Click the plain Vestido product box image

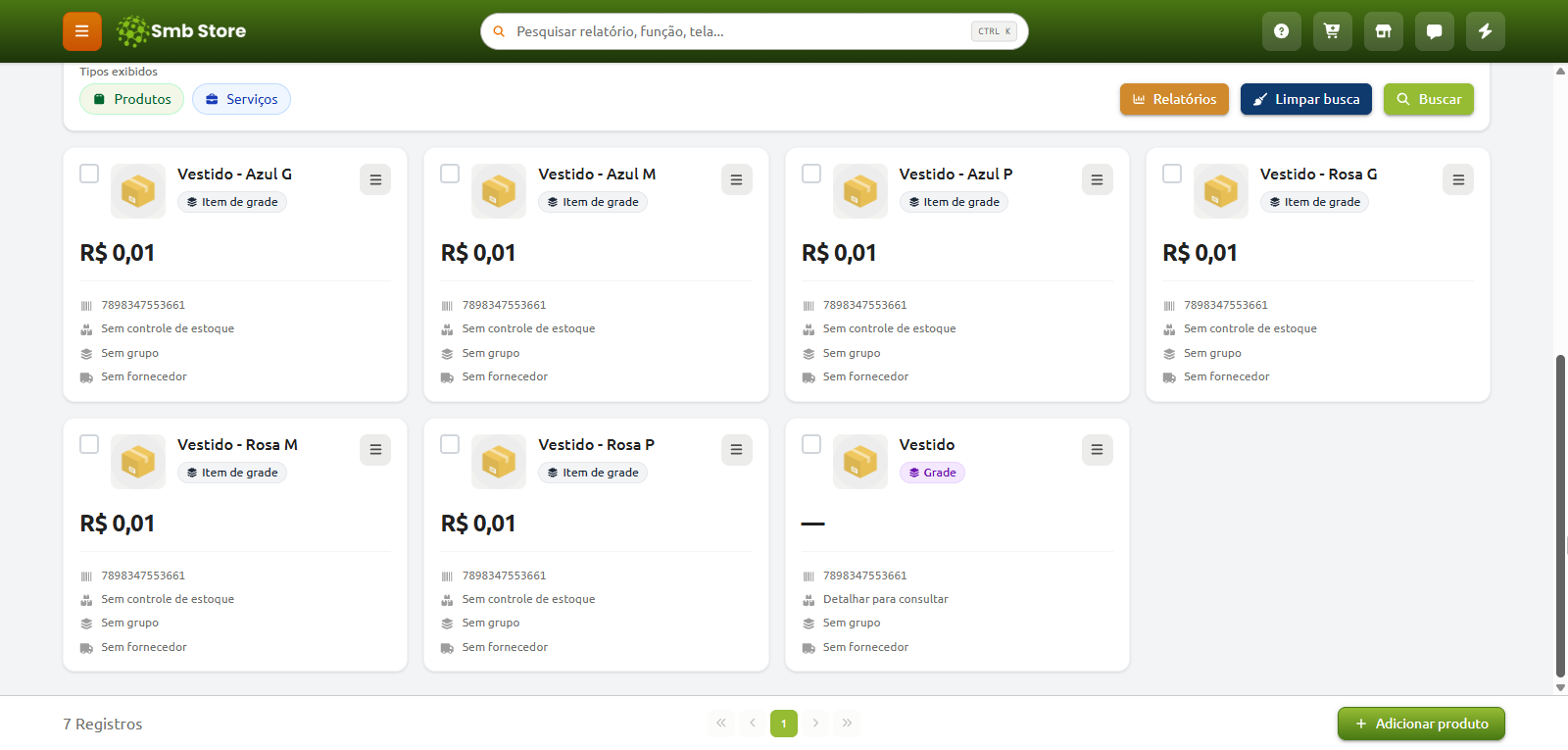[860, 462]
